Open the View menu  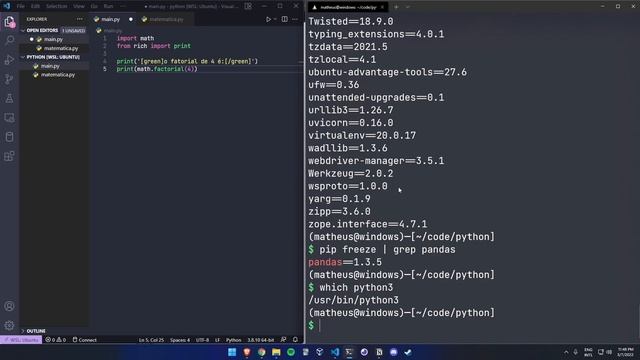(79, 6)
